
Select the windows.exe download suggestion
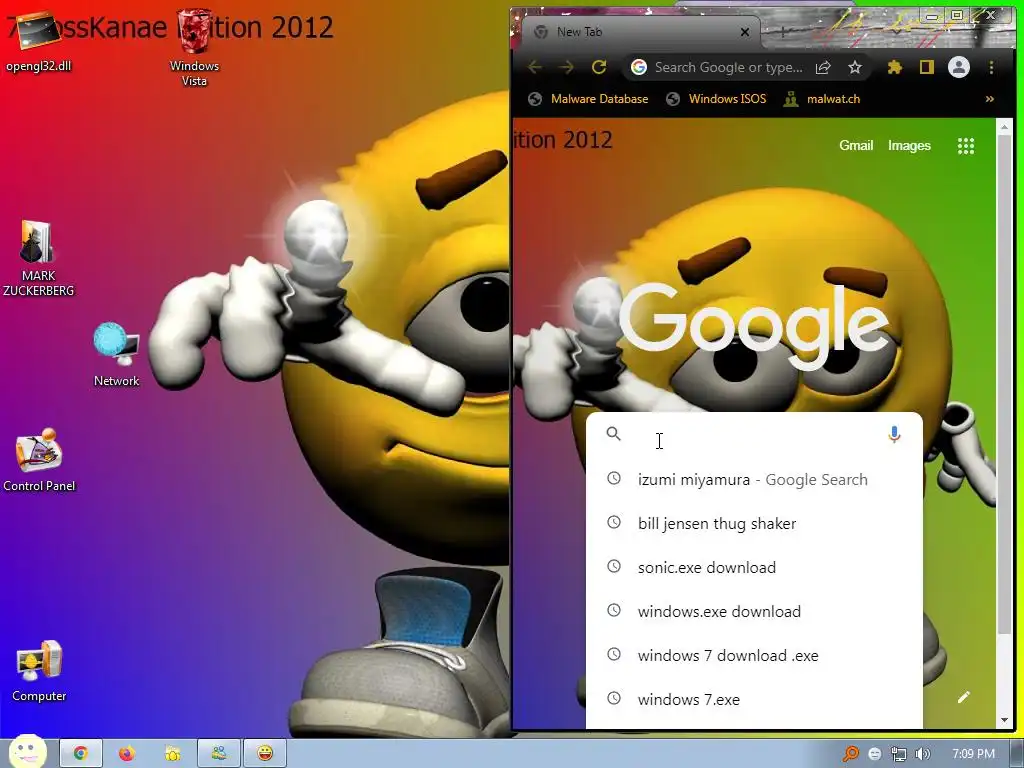tap(754, 611)
